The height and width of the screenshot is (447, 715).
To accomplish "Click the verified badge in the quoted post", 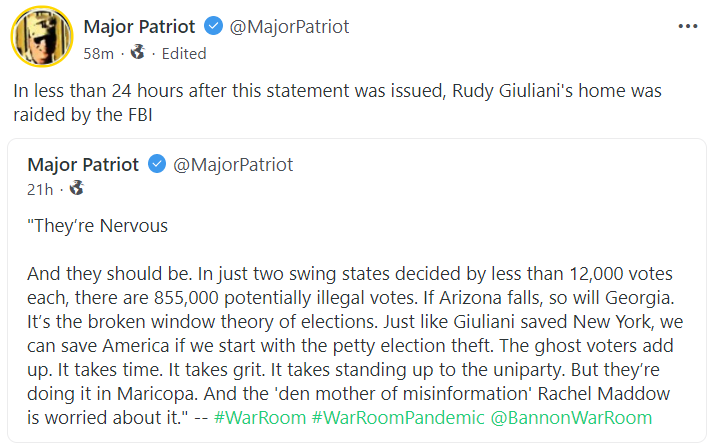I will 157,164.
